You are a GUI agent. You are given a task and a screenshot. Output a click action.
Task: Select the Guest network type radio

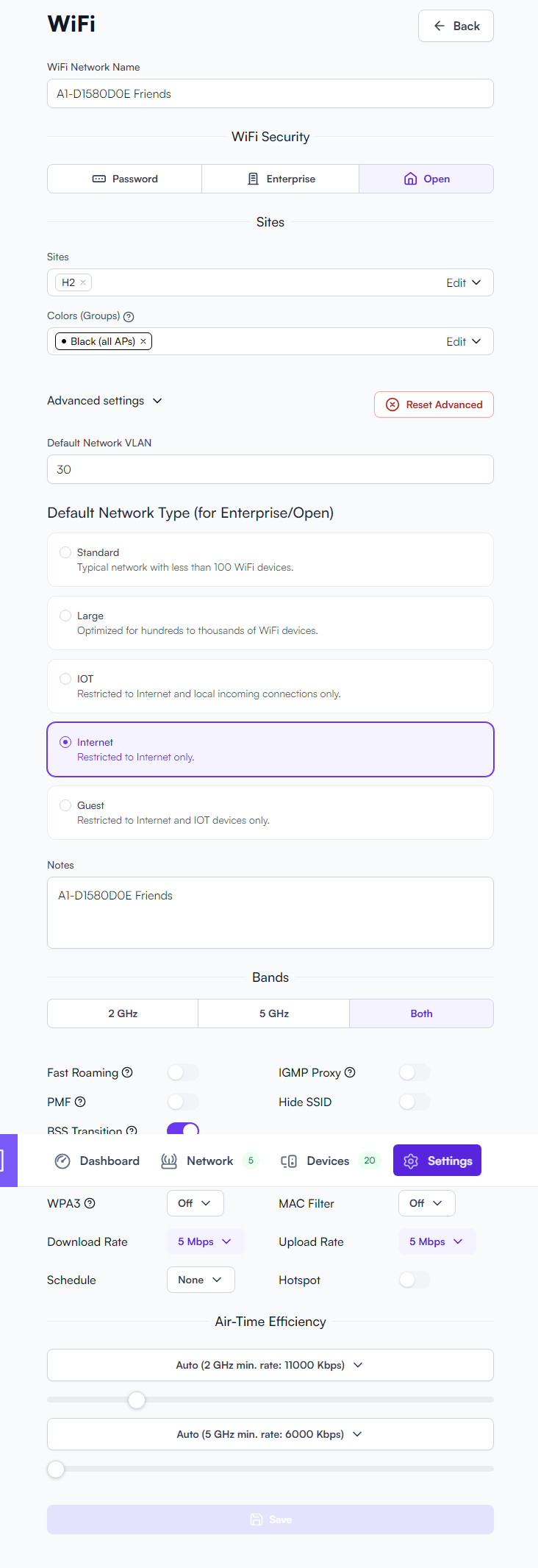65,805
